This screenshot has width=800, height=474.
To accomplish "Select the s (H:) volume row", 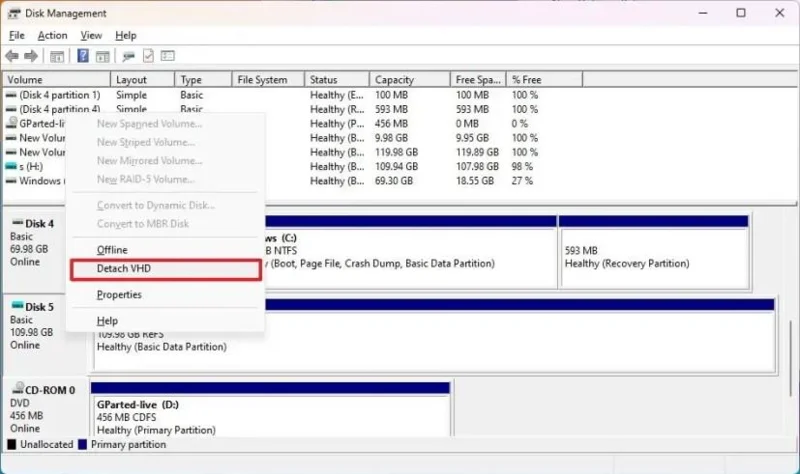I will [x=293, y=166].
